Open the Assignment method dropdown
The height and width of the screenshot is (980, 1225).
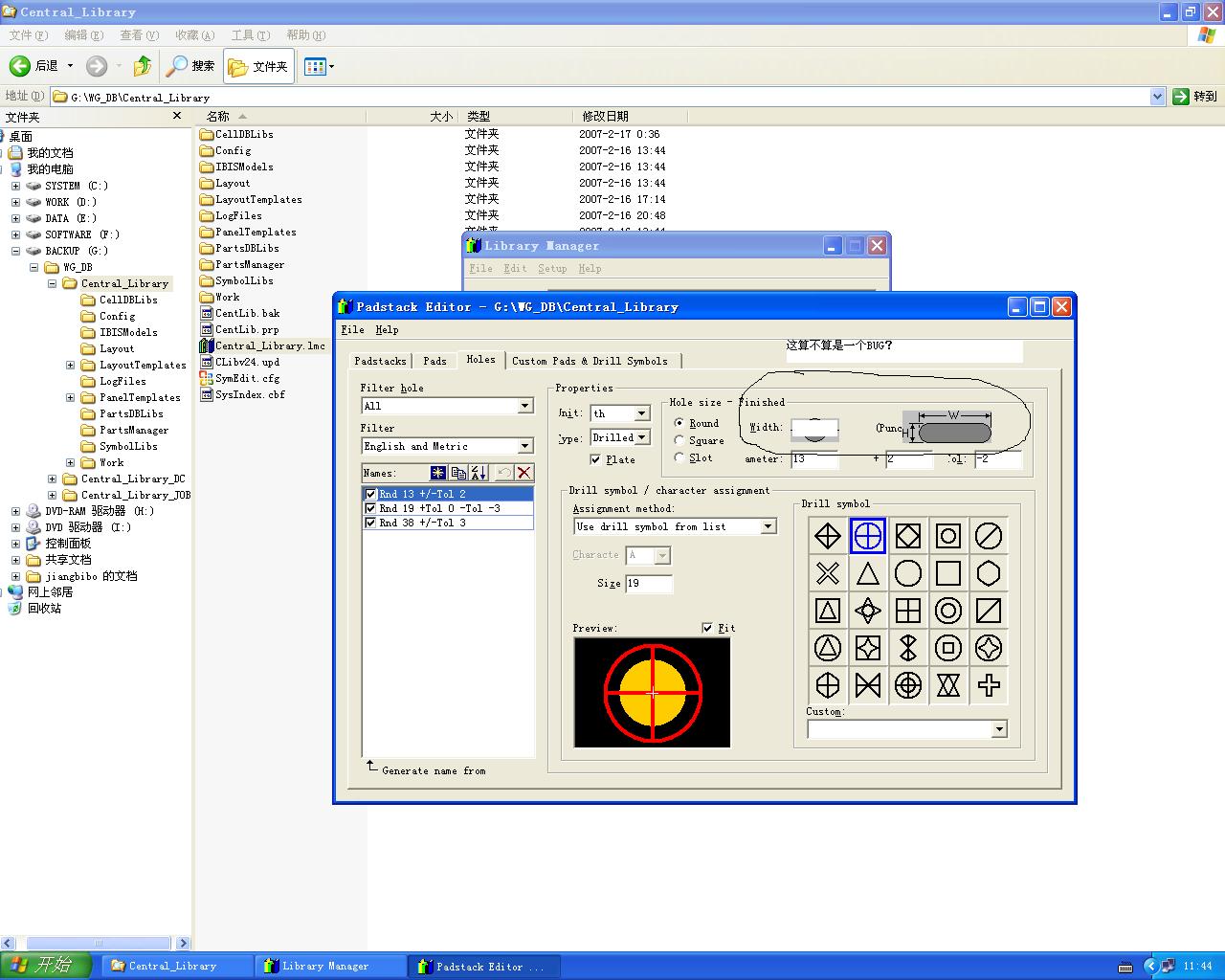coord(768,527)
